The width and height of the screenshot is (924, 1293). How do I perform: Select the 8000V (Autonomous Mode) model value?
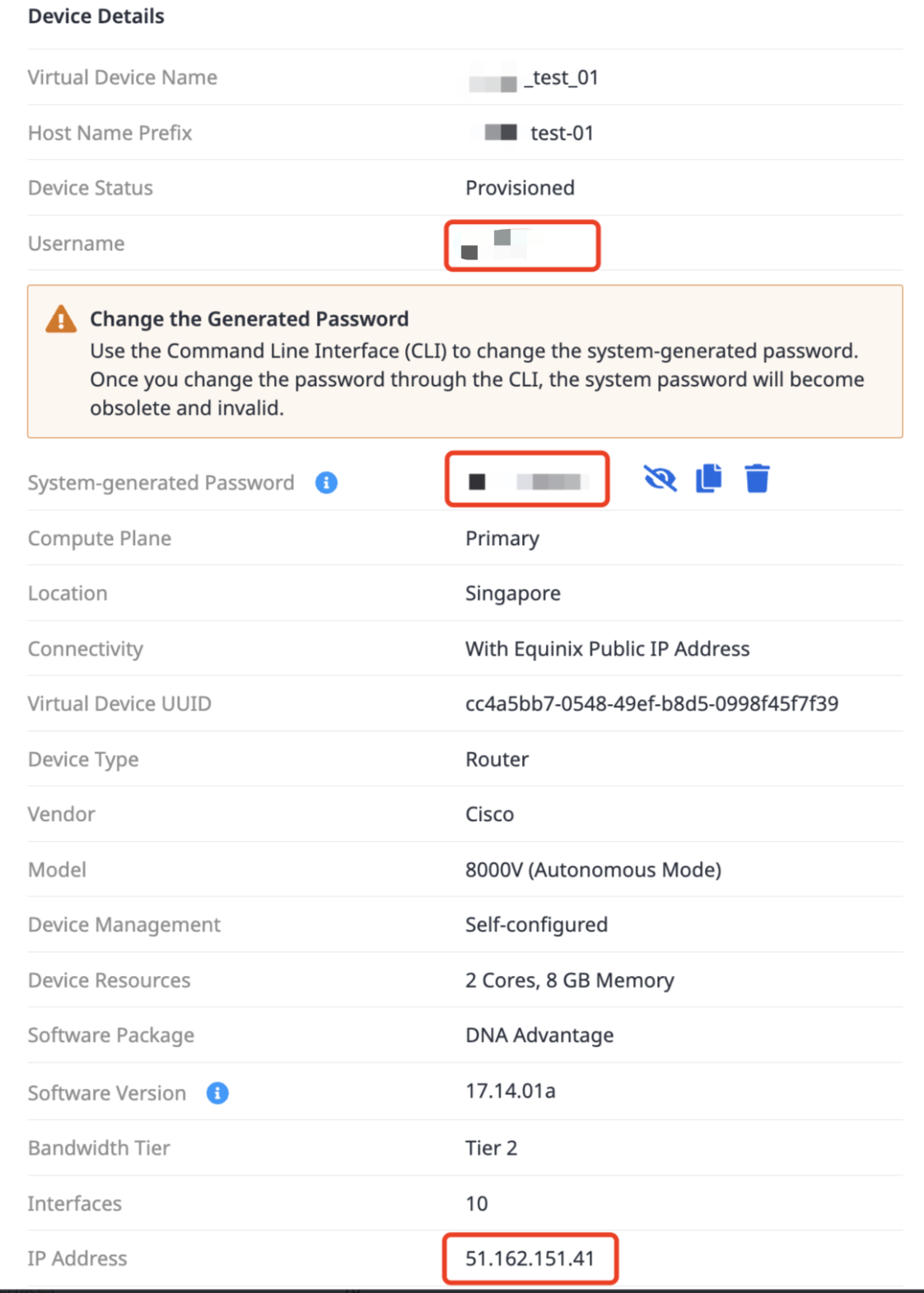[x=593, y=870]
